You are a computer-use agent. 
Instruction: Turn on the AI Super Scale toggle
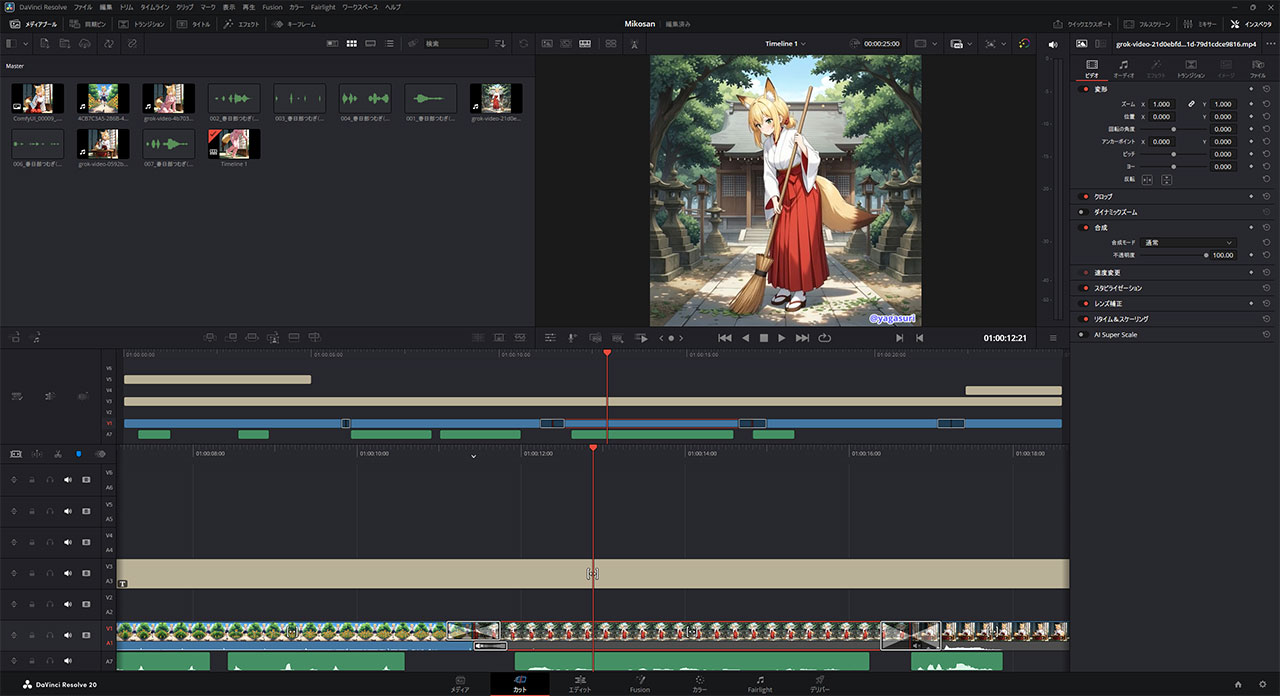1085,335
